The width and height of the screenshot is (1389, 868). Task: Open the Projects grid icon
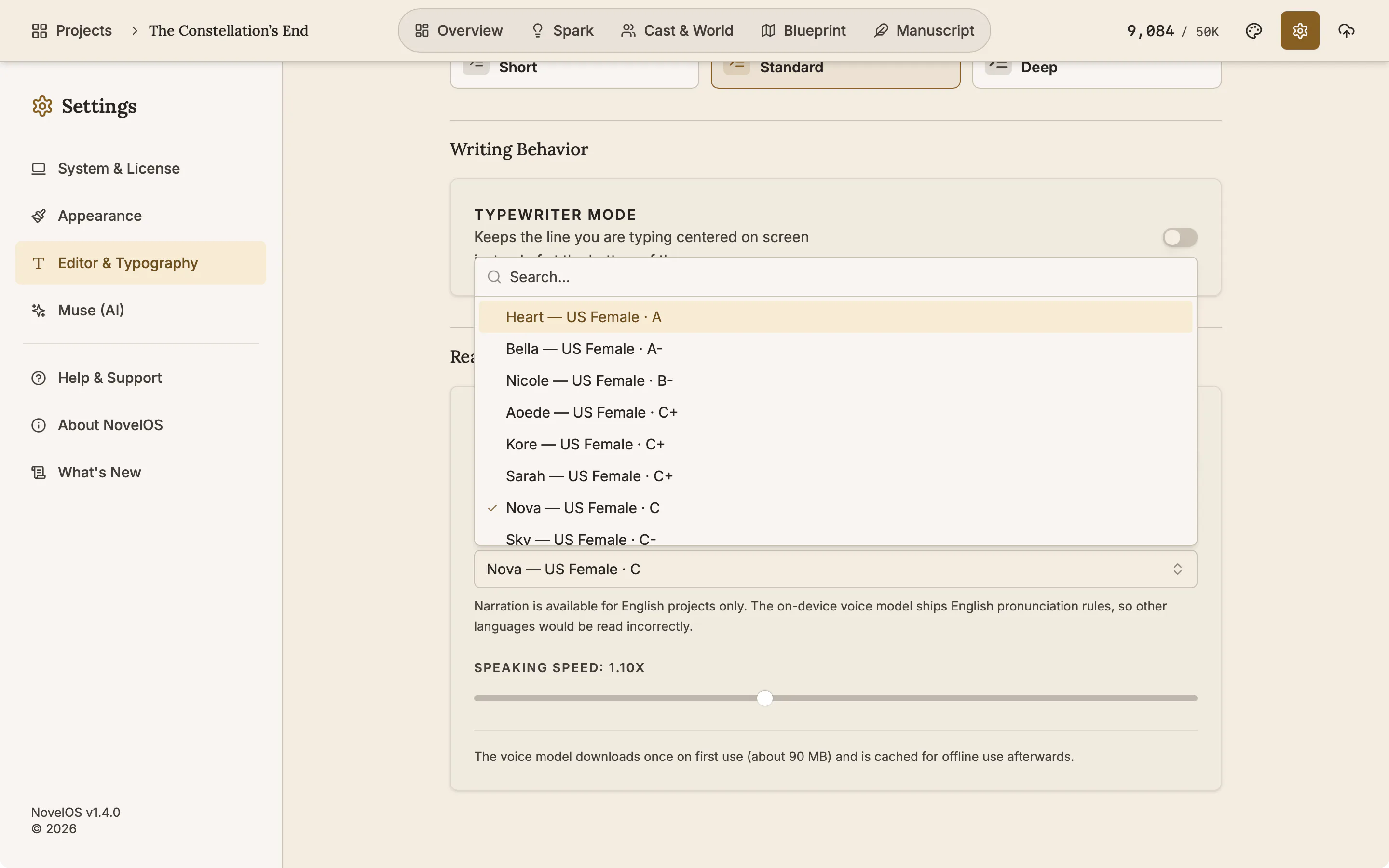(39, 30)
